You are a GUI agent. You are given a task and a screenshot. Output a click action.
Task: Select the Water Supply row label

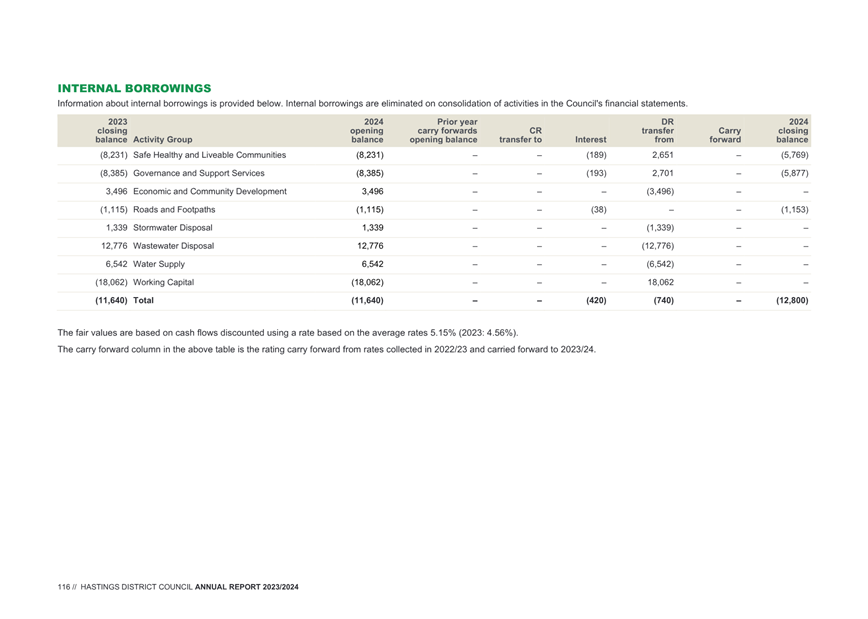click(x=159, y=264)
